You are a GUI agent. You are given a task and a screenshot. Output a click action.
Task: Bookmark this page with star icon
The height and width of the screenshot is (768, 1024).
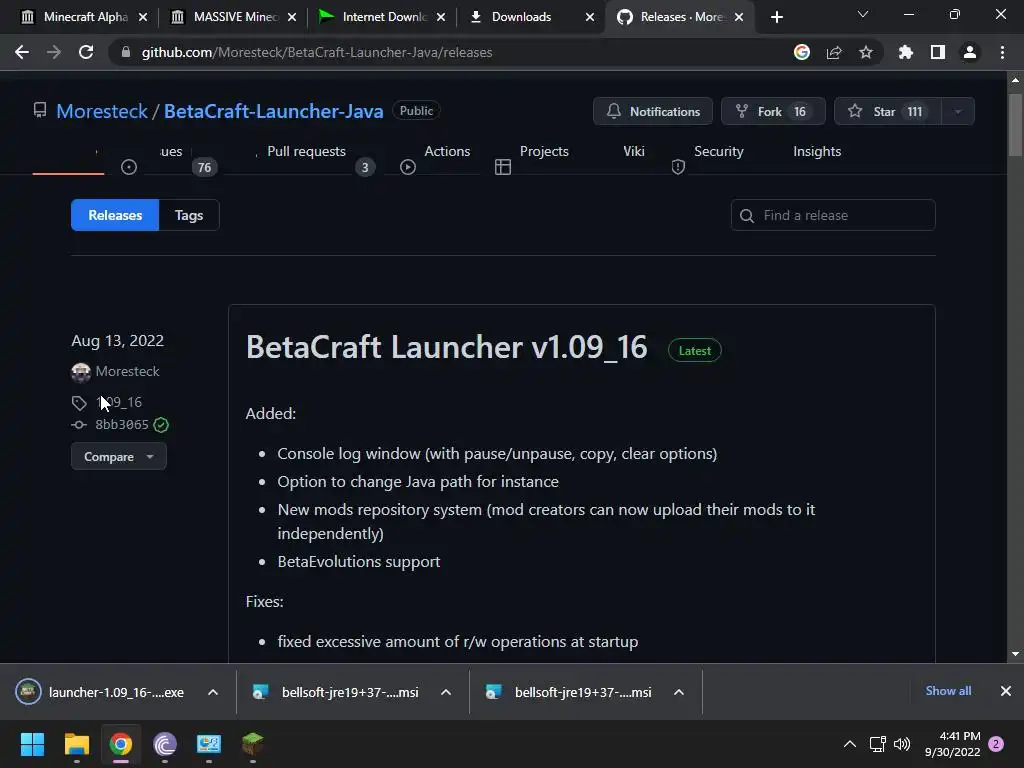tap(865, 52)
